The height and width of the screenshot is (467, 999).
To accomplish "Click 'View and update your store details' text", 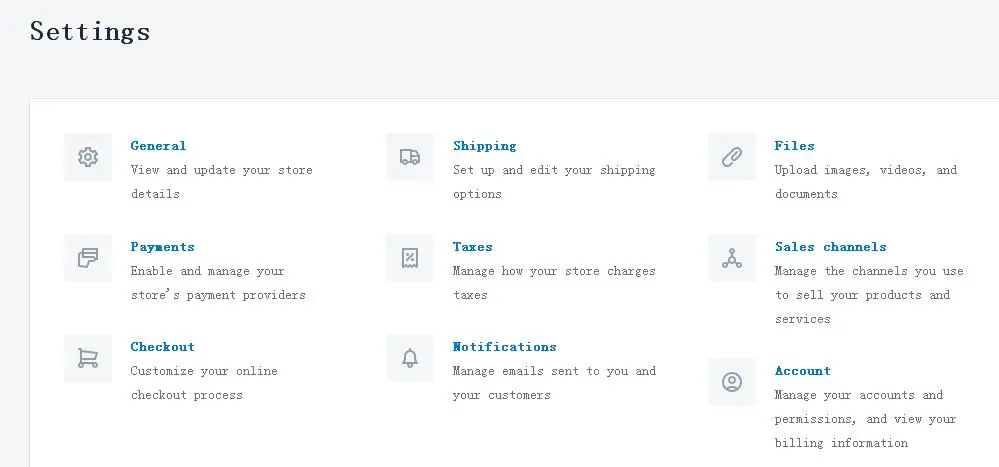I will (222, 182).
